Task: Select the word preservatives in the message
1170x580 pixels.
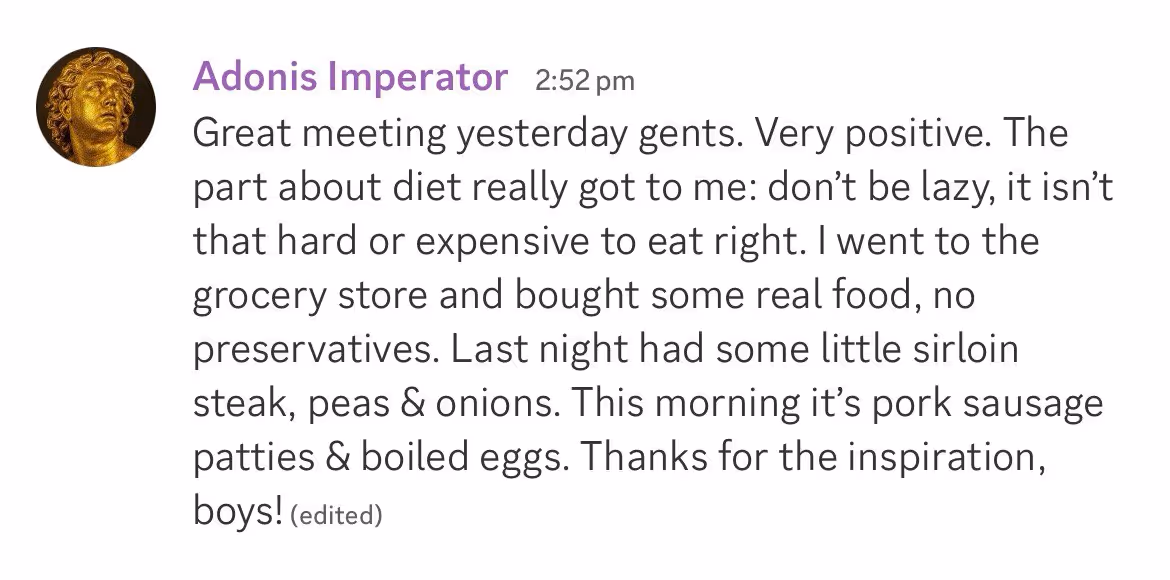Action: (x=316, y=351)
